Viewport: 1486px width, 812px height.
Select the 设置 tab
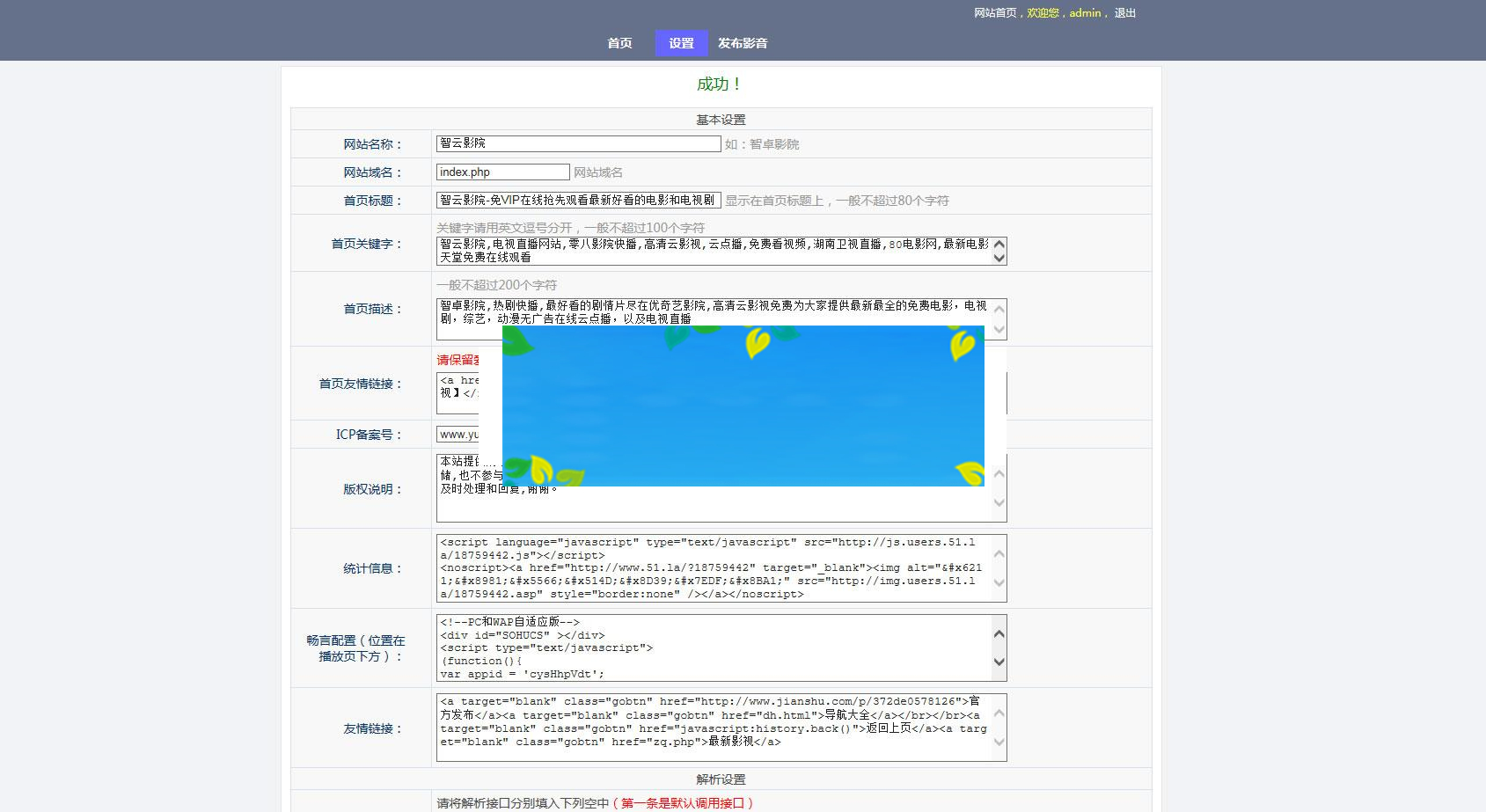tap(681, 41)
